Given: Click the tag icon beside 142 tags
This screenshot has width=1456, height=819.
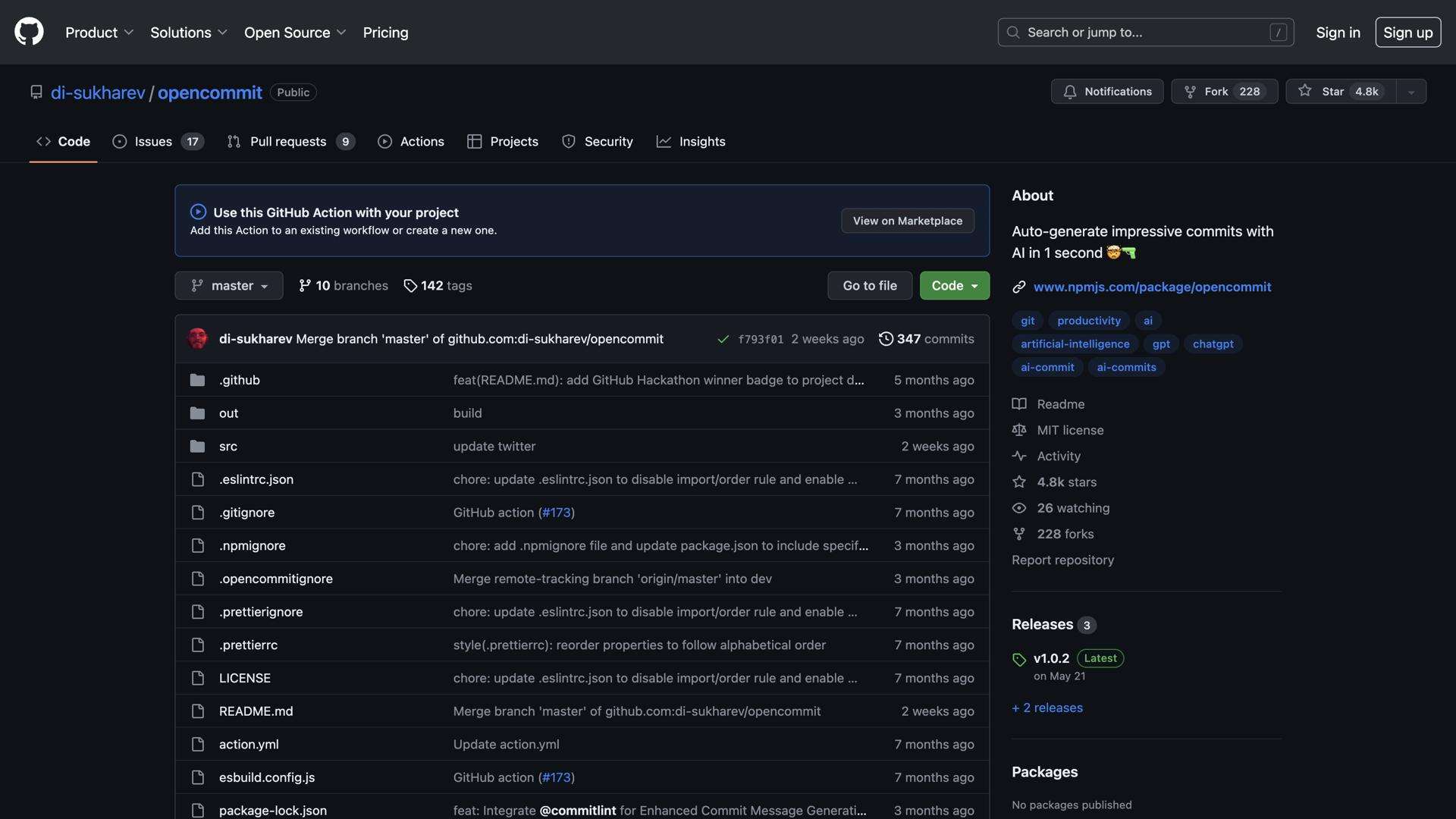Looking at the screenshot, I should (x=410, y=286).
